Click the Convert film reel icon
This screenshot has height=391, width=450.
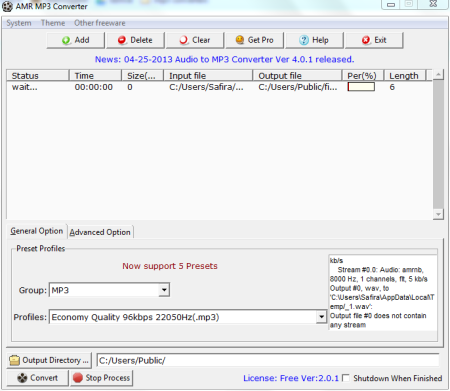pyautogui.click(x=22, y=378)
